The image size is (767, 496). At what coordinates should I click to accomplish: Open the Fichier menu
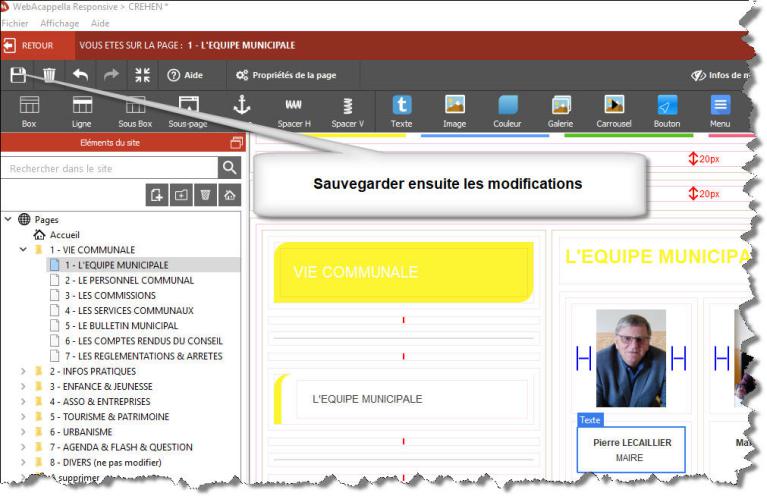15,23
